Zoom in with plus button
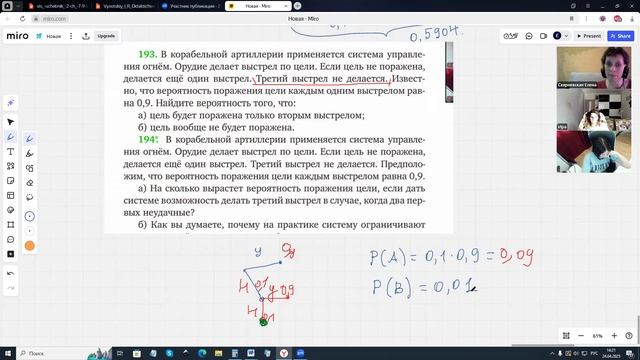This screenshot has width=640, height=360. click(x=614, y=336)
